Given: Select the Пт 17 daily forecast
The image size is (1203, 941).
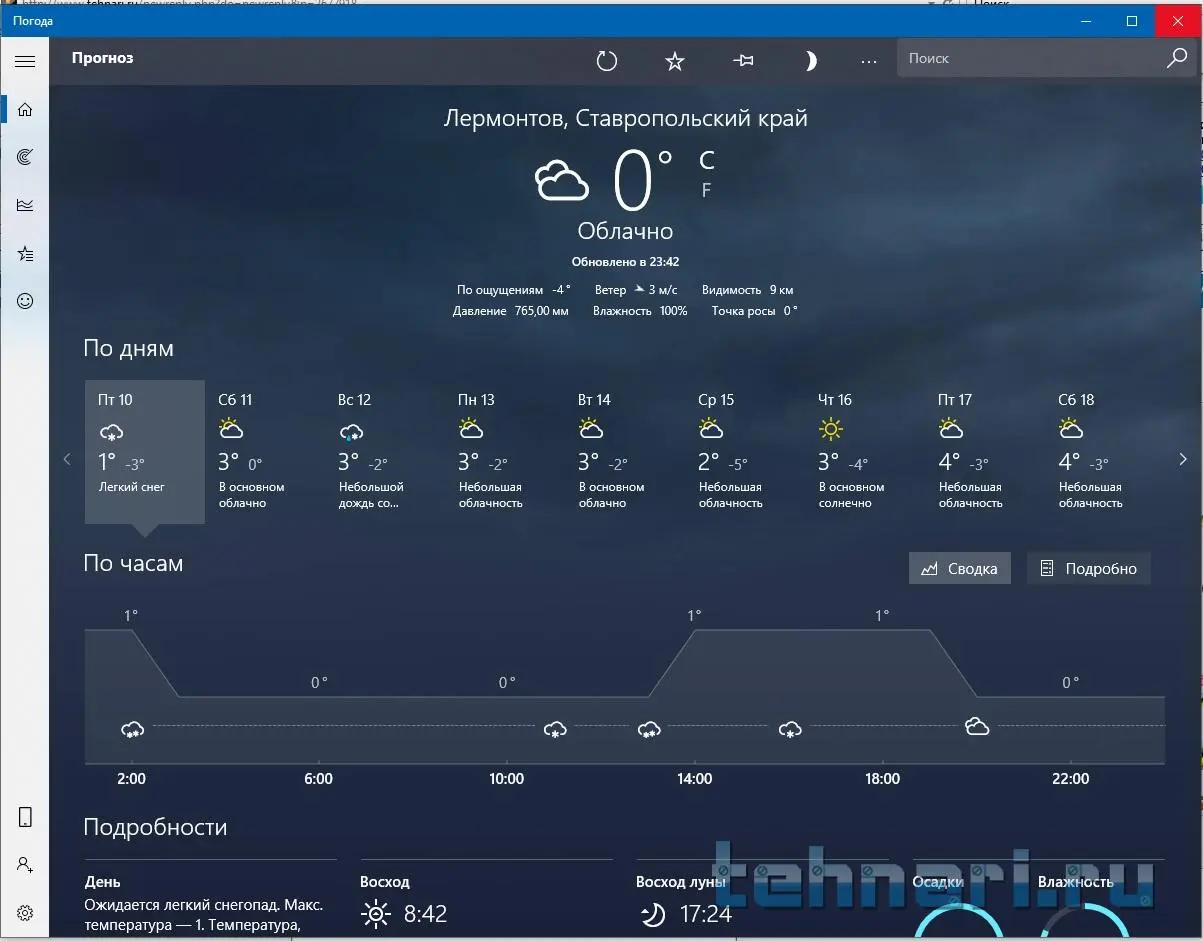Looking at the screenshot, I should tap(985, 452).
